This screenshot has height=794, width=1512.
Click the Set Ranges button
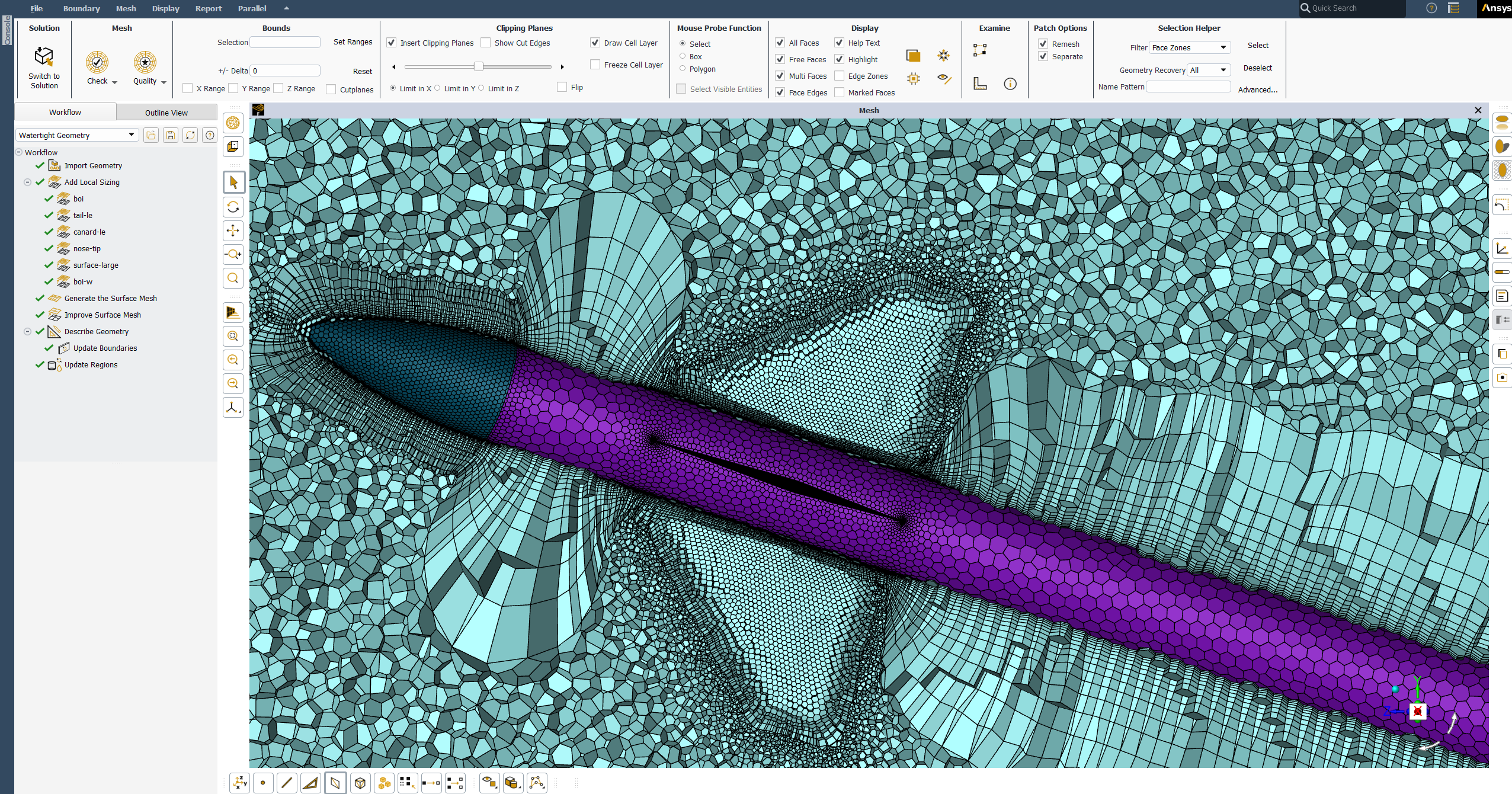353,41
